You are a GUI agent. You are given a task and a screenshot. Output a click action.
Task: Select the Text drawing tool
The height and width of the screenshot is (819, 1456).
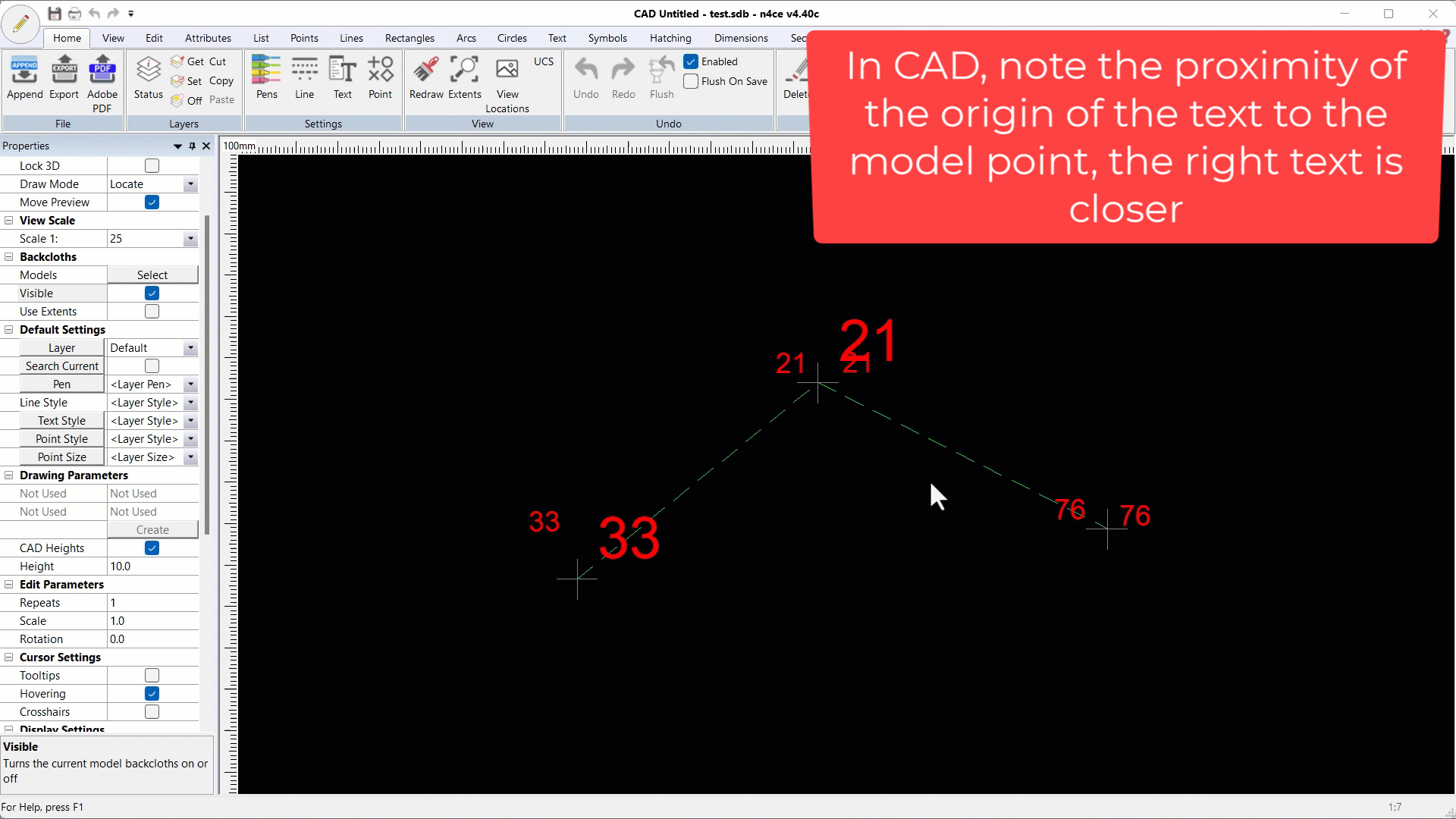[x=343, y=76]
